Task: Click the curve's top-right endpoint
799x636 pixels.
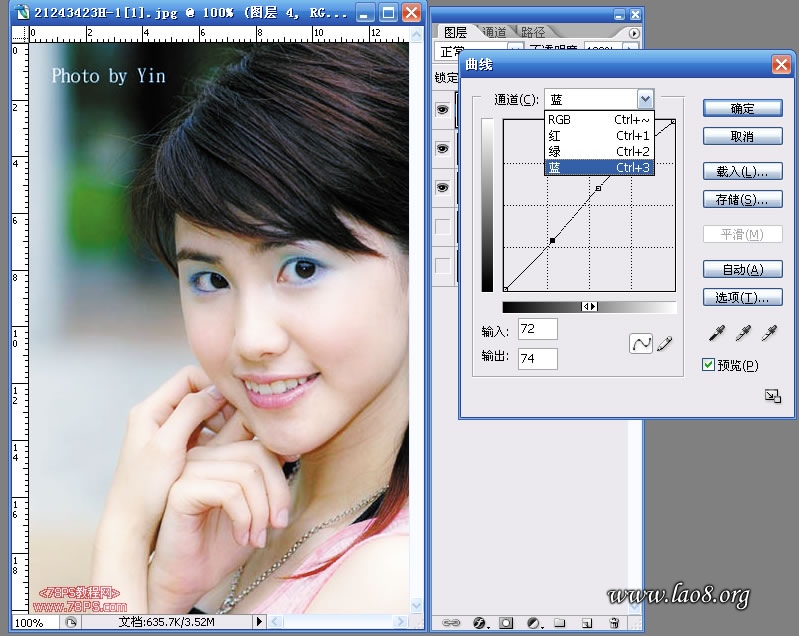Action: coord(673,121)
